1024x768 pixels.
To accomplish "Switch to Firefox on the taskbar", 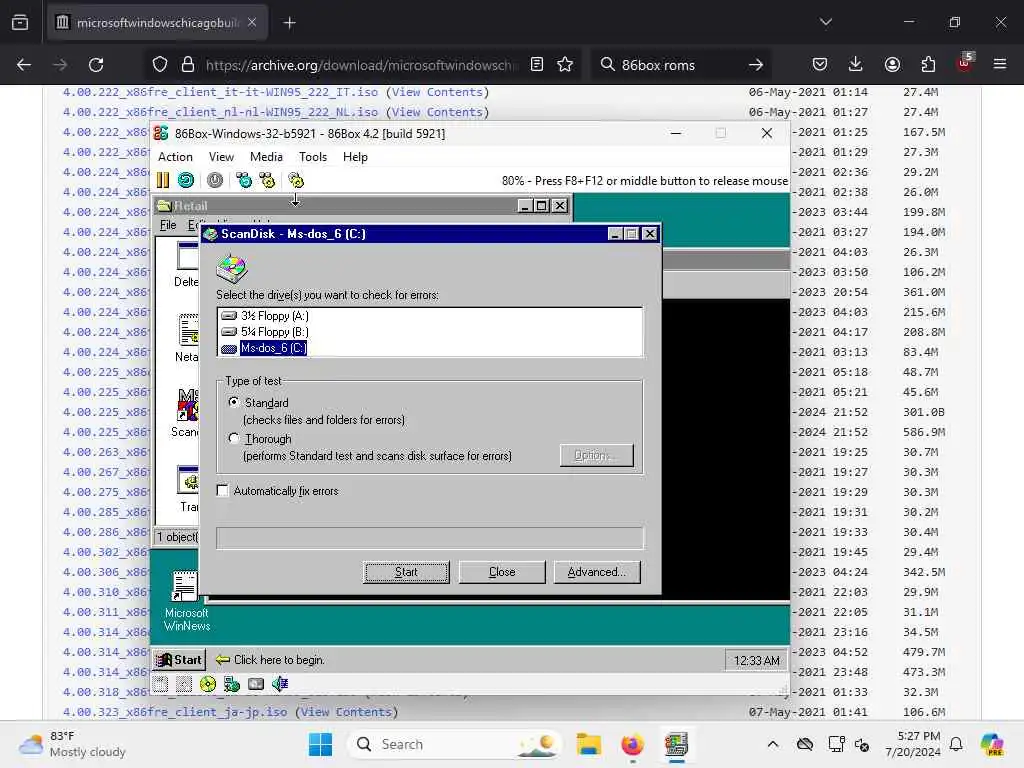I will (x=632, y=744).
